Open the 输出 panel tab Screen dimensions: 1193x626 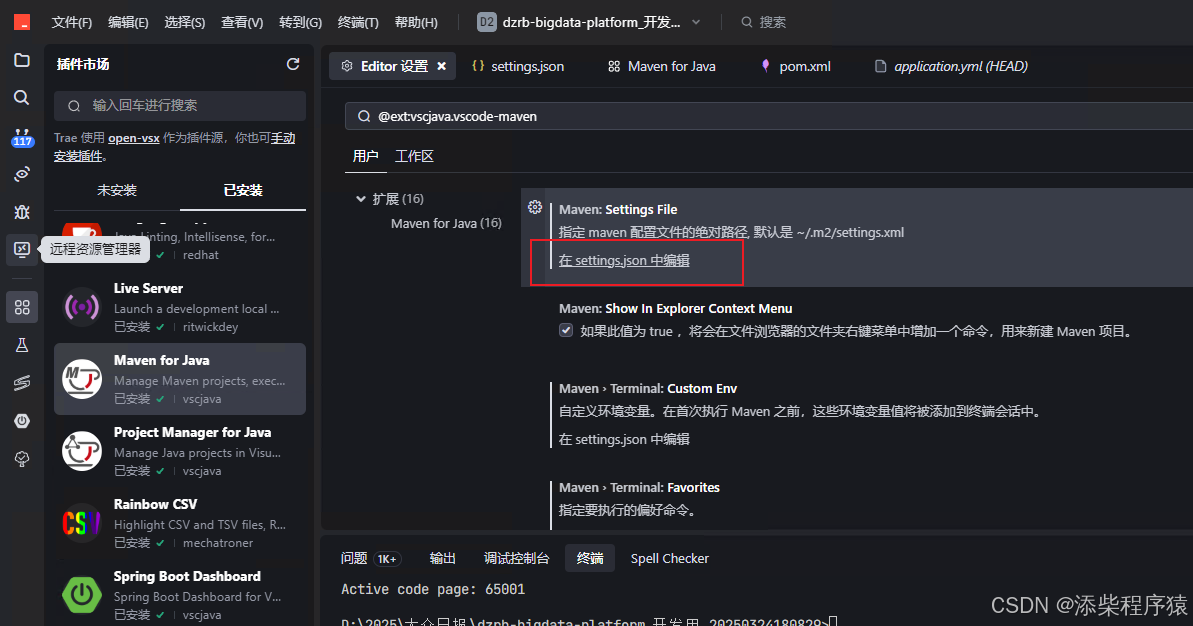click(442, 558)
